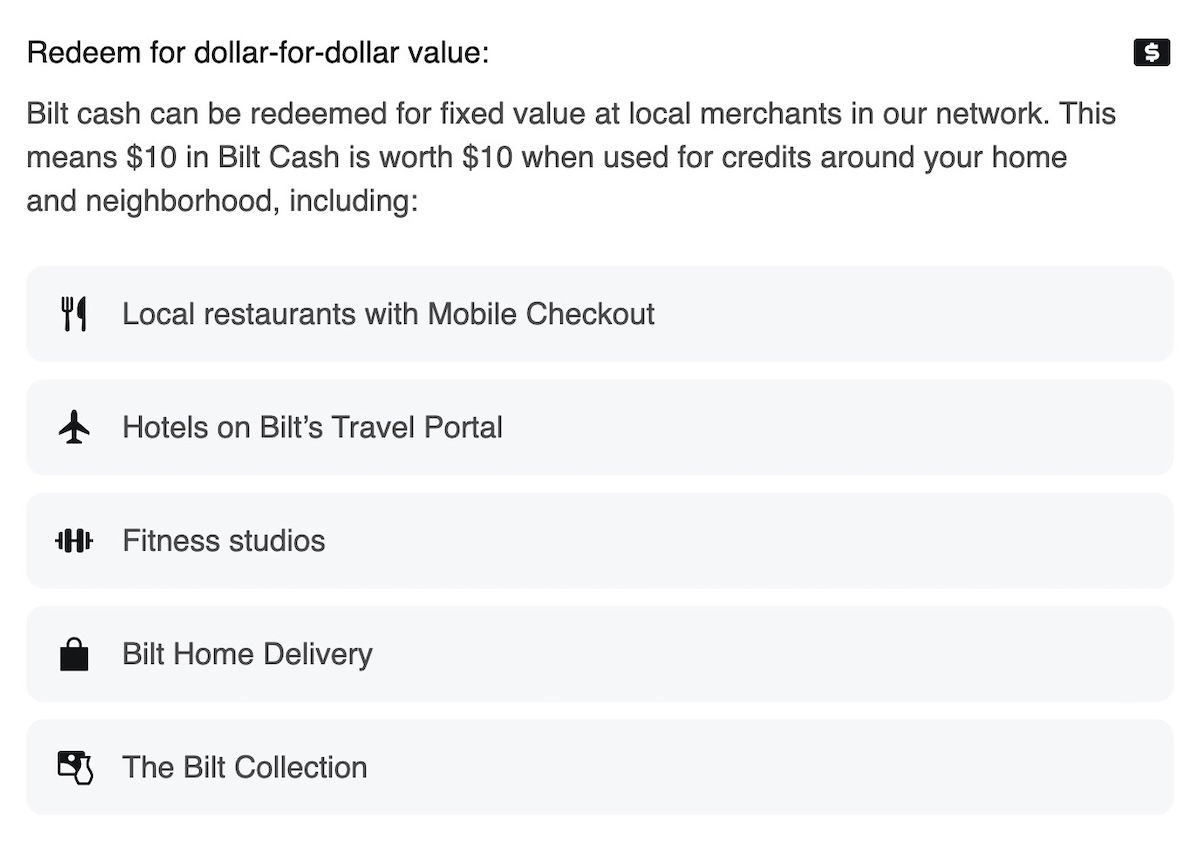Open the Bilt Home Delivery label
Screen dimensions: 1200x844
click(x=247, y=655)
